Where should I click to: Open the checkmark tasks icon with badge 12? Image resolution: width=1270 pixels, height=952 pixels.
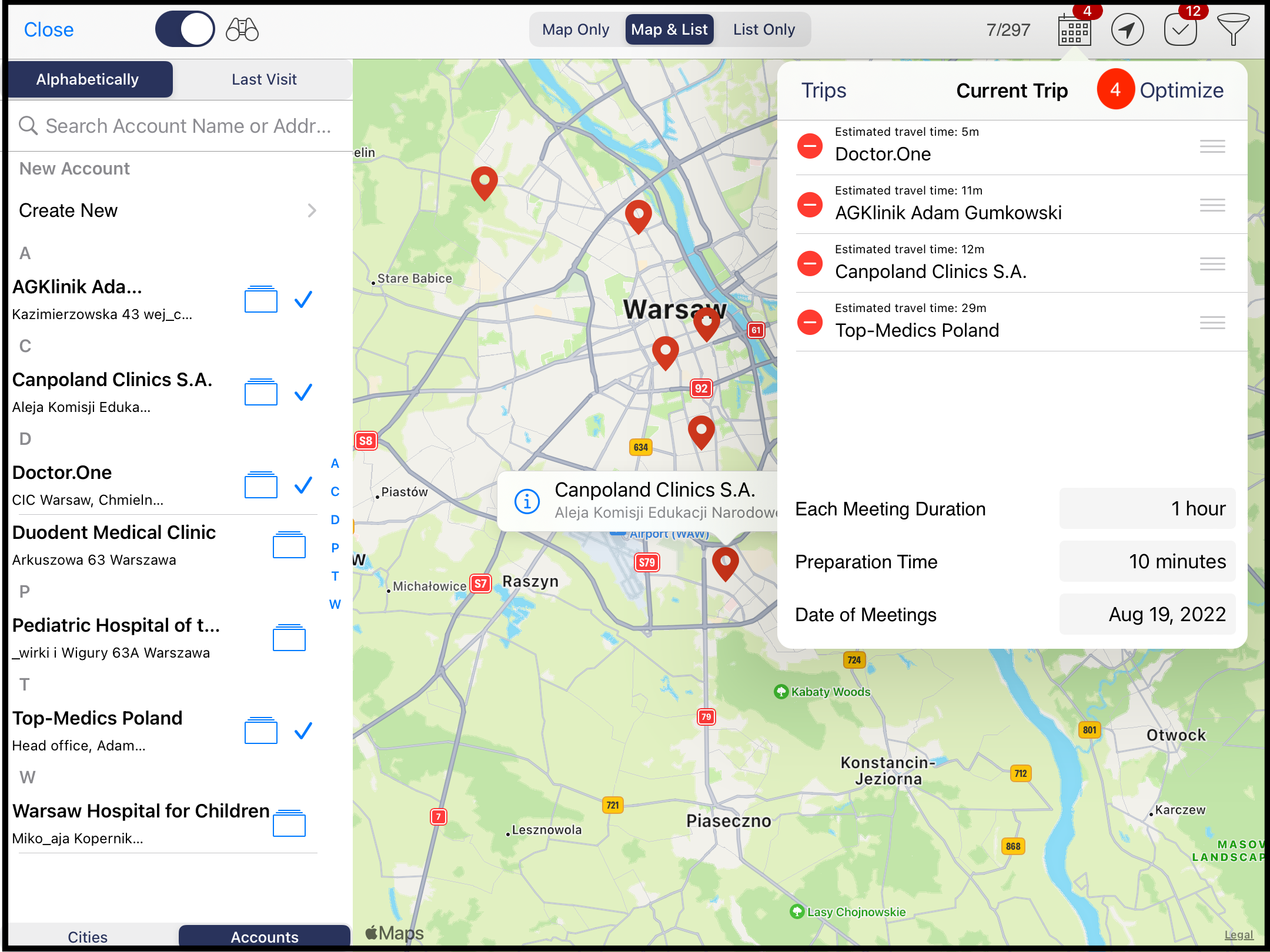[1180, 30]
